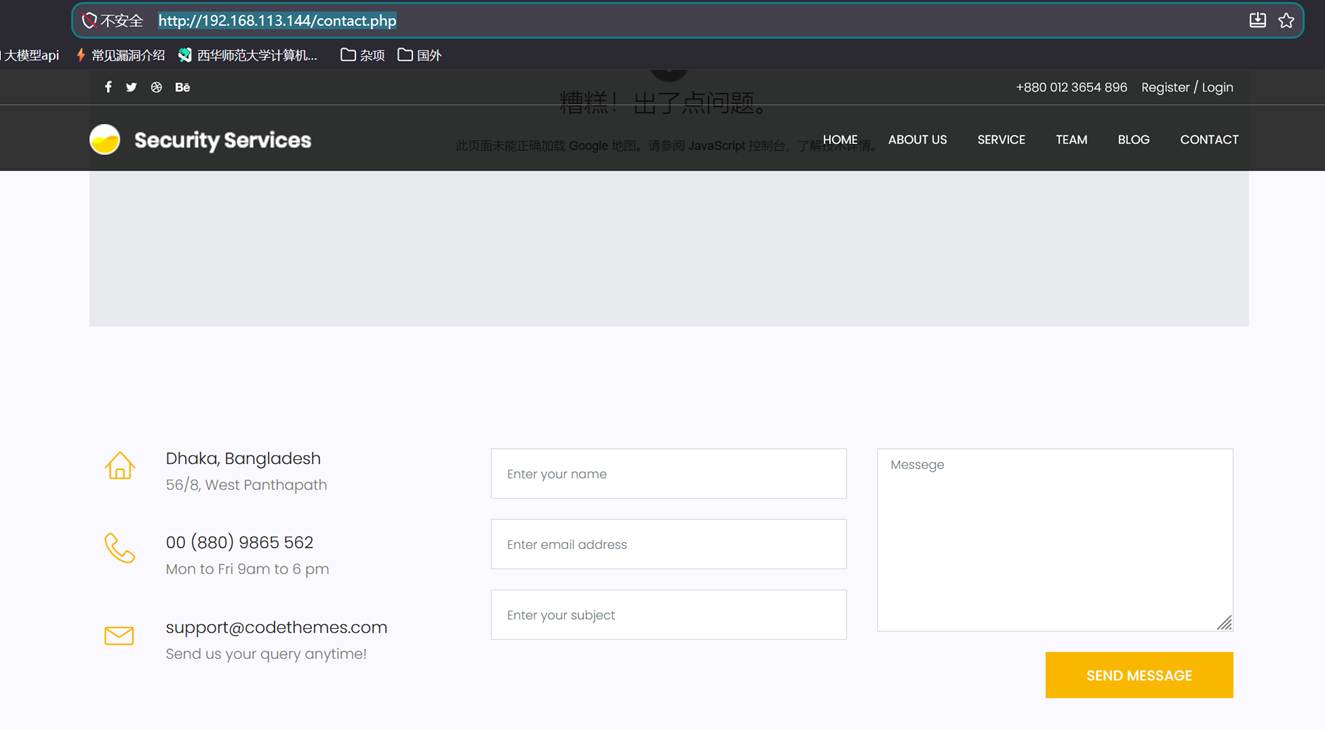Click the support@codethemes.com address
1325x730 pixels.
pos(276,627)
